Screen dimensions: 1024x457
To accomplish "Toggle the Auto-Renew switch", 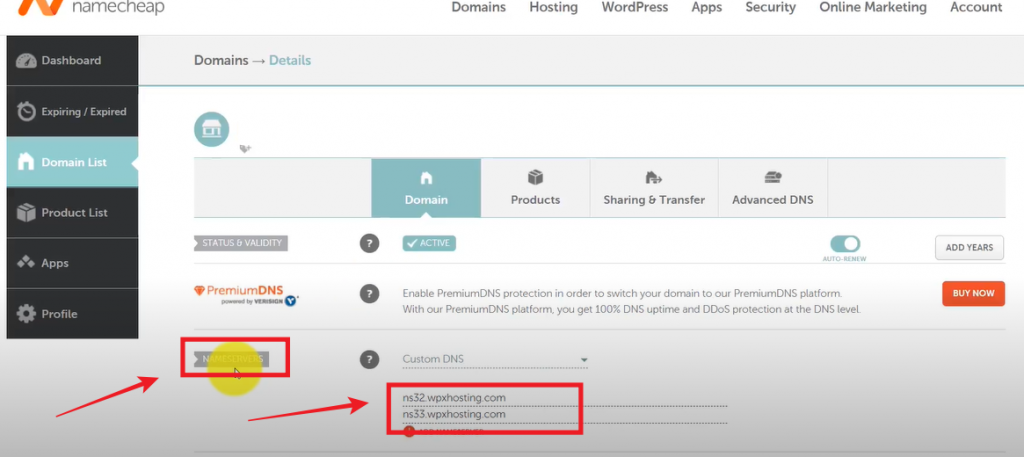I will [845, 244].
